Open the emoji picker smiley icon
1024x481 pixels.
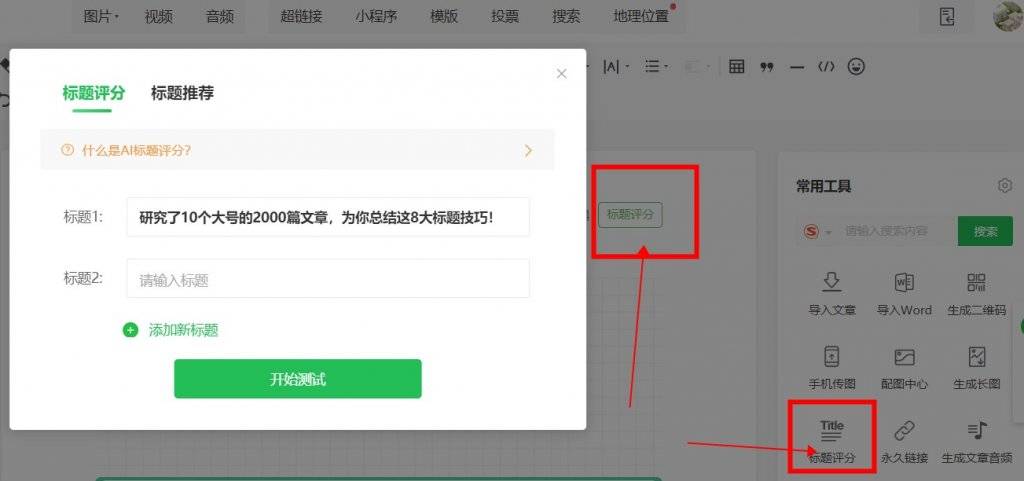(x=856, y=66)
